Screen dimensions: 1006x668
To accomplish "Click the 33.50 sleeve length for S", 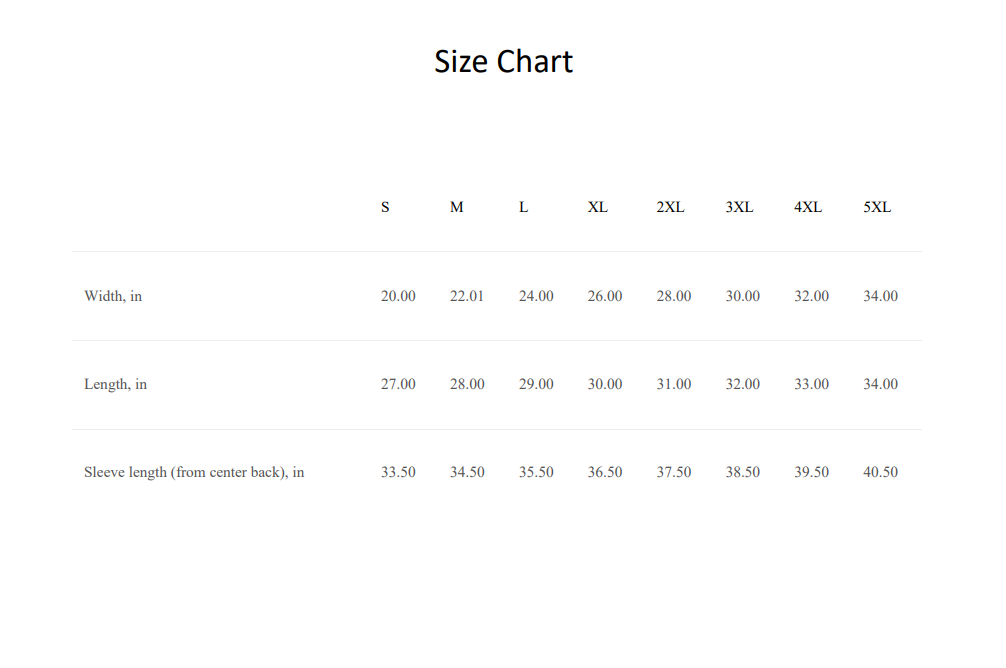I will coord(398,472).
